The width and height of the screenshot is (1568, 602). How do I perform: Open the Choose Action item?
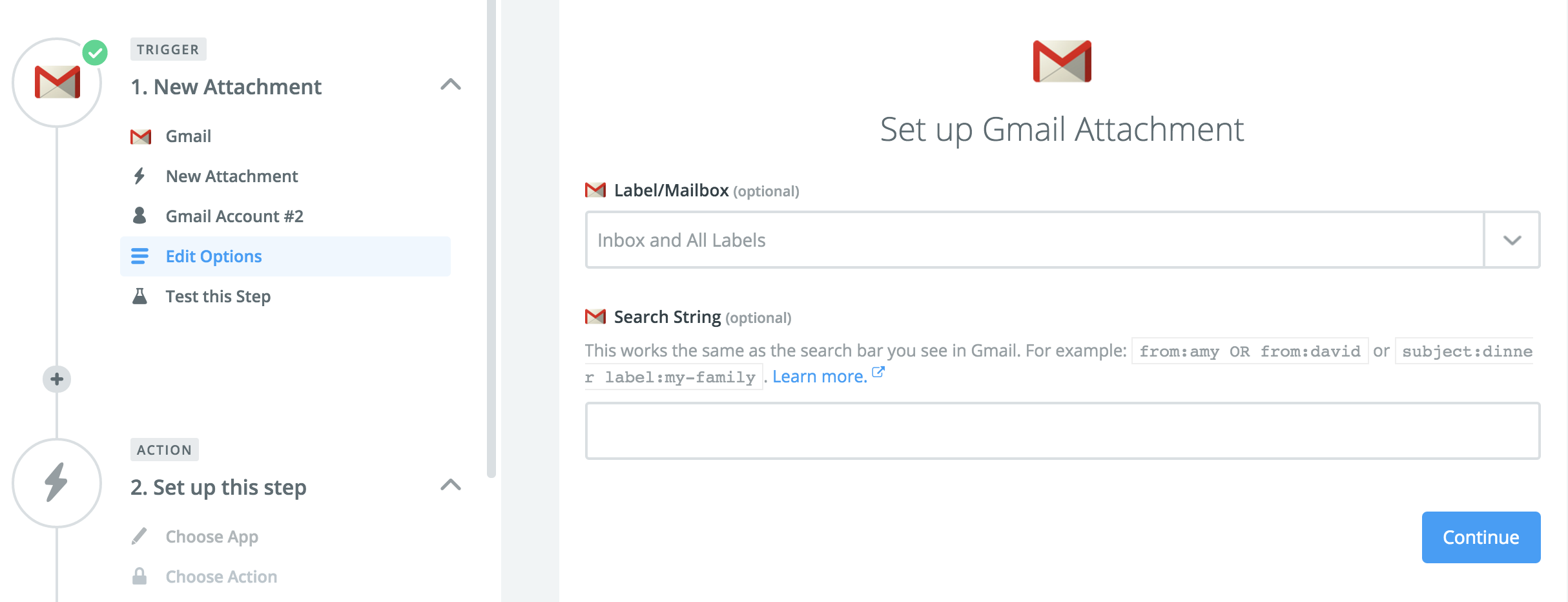(285, 577)
